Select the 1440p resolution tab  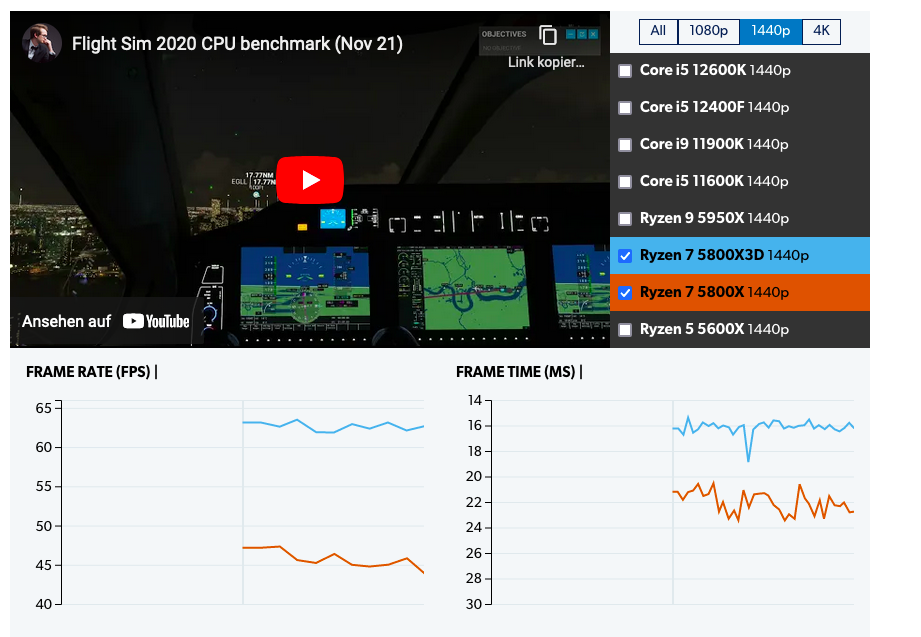click(x=771, y=31)
